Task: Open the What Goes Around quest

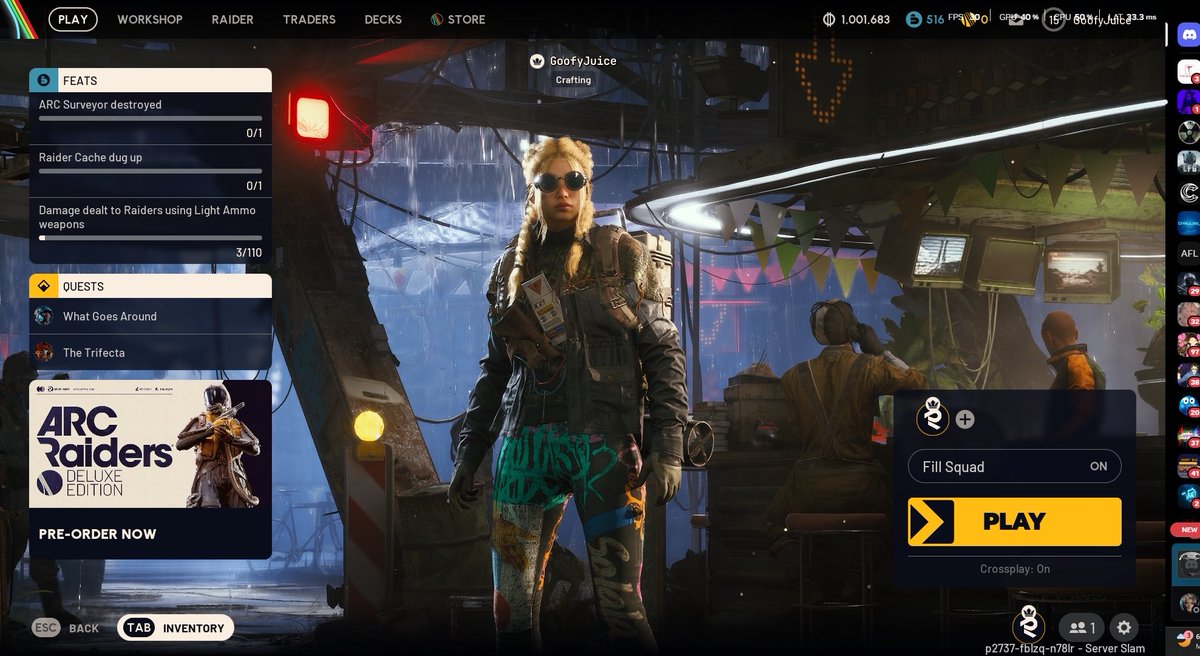Action: 150,316
